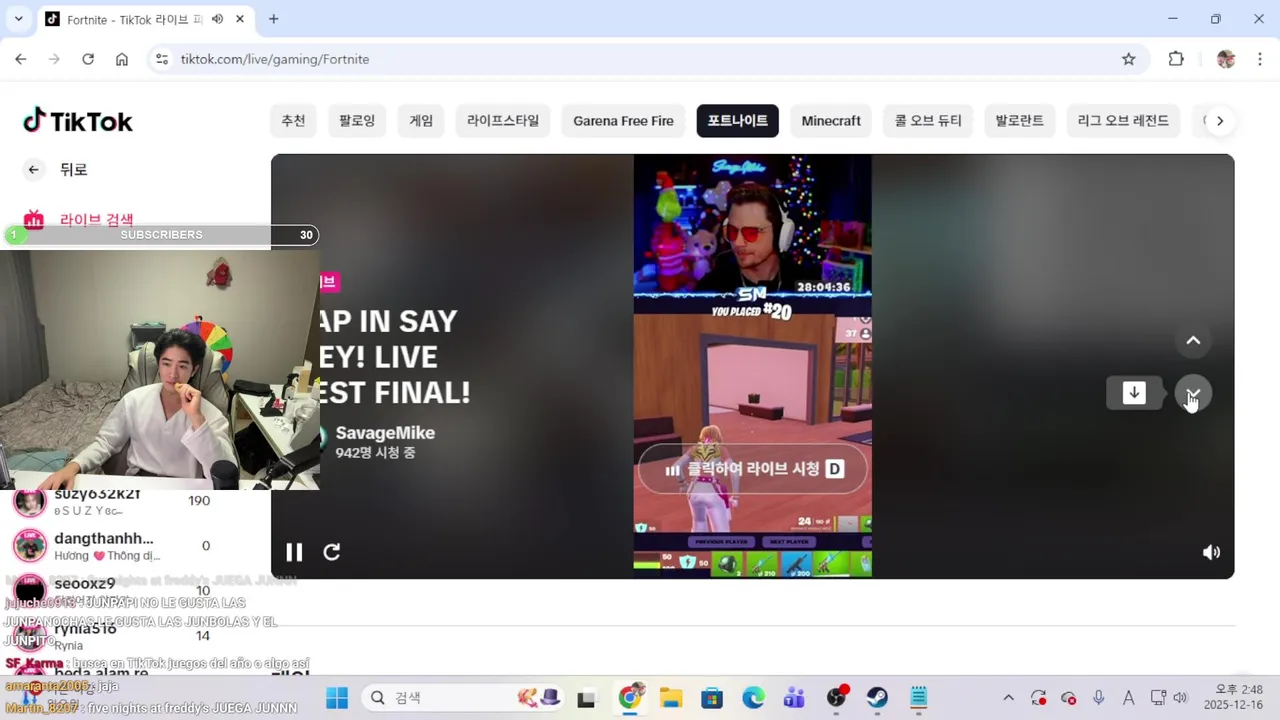This screenshot has height=720, width=1280.
Task: Open the browser extensions menu
Action: click(1176, 59)
